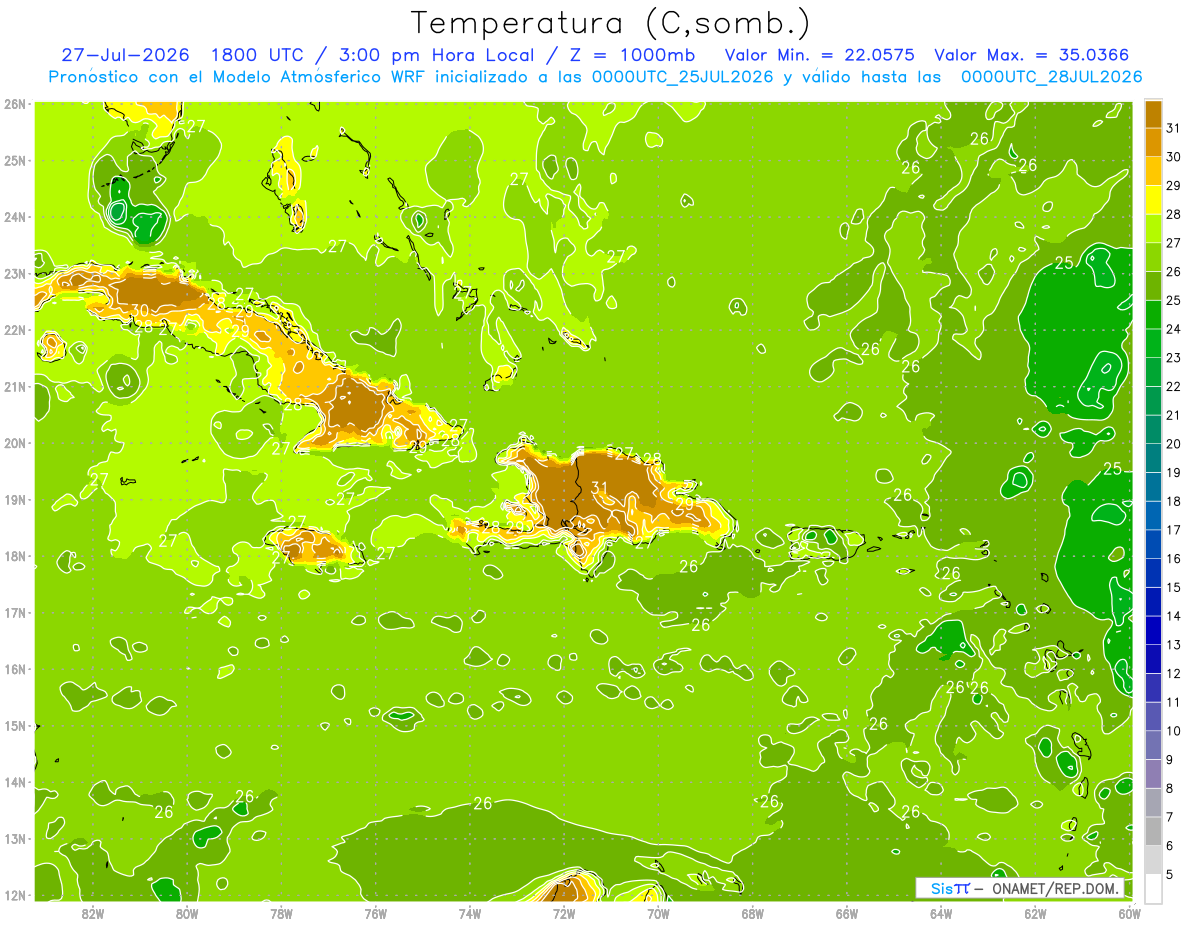Click the 82W longitude axis label
The height and width of the screenshot is (927, 1200).
pyautogui.click(x=93, y=913)
